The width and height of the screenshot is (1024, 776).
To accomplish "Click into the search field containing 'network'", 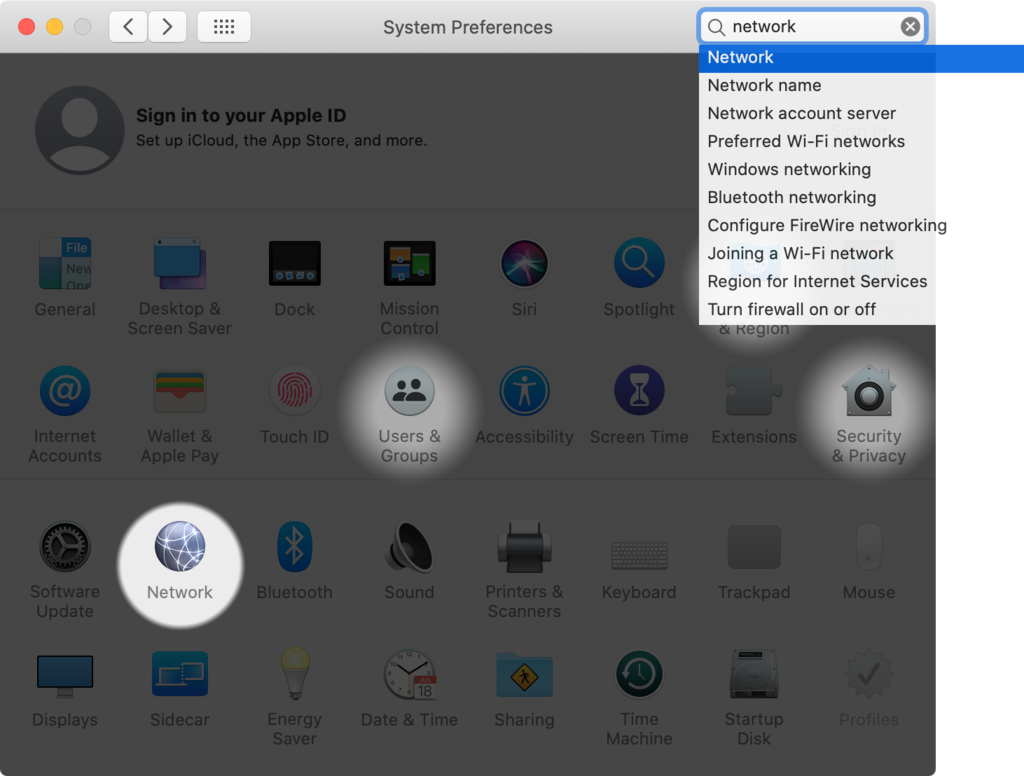I will click(810, 27).
